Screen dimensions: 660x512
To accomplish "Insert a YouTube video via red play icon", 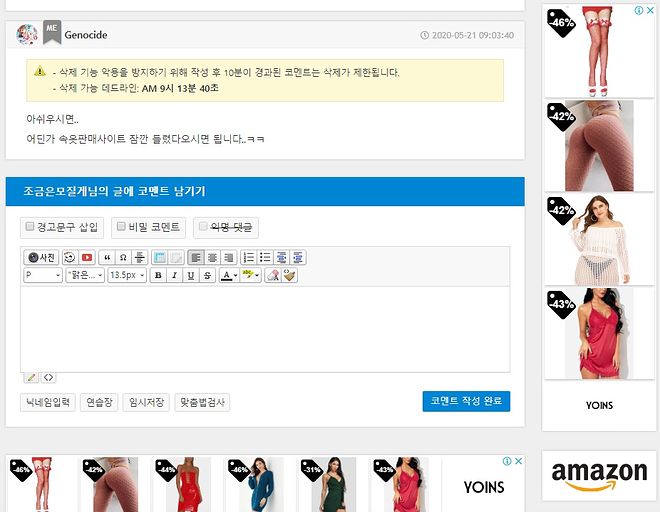I will click(87, 257).
